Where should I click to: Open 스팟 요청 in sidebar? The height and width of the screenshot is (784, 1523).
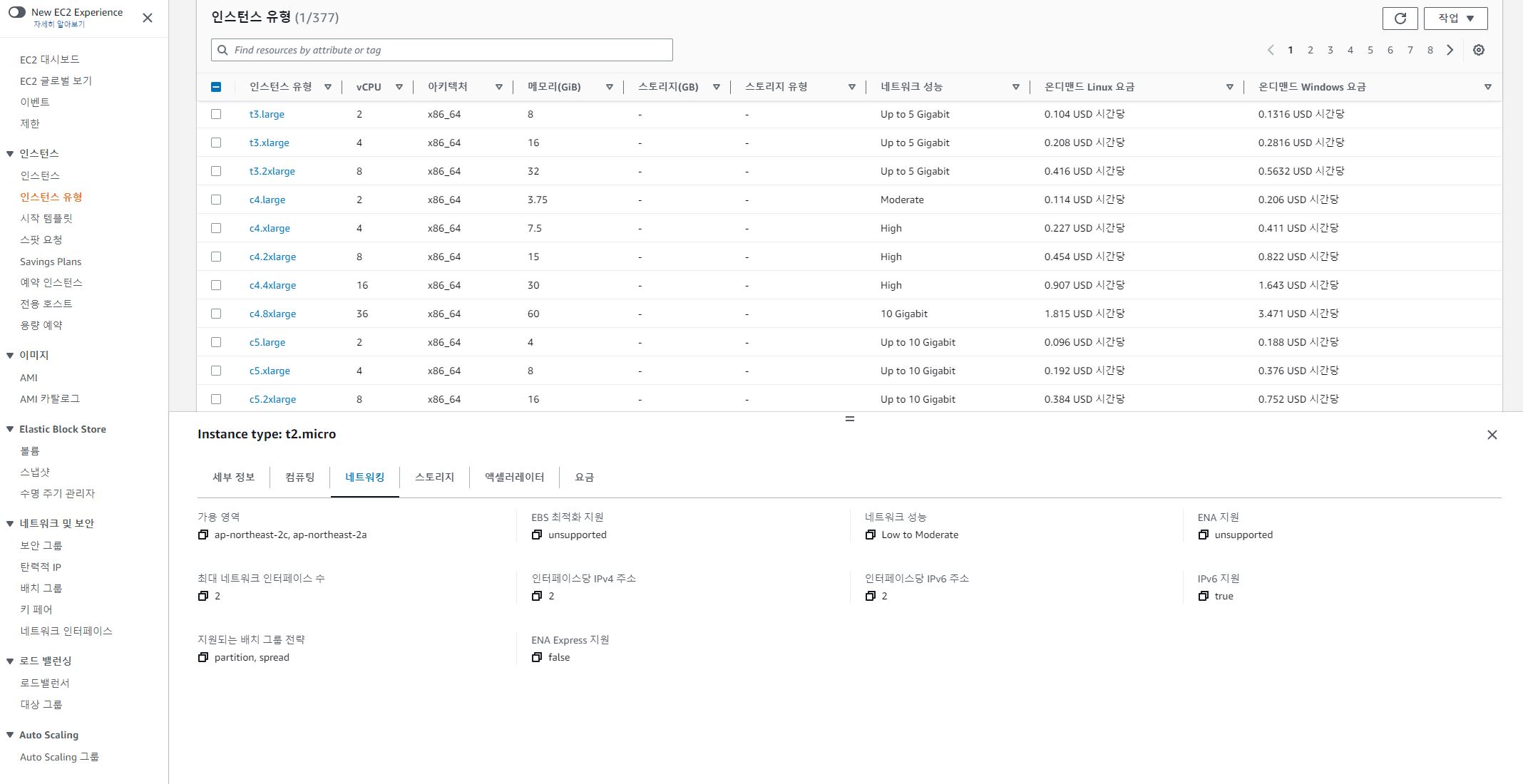click(41, 239)
